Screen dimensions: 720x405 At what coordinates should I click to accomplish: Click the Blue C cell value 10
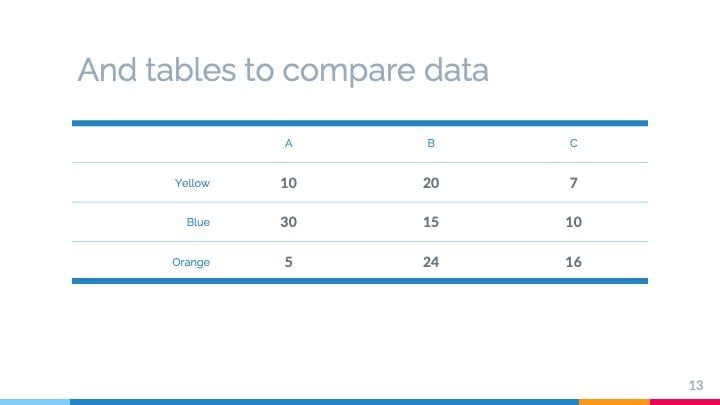[x=574, y=222]
